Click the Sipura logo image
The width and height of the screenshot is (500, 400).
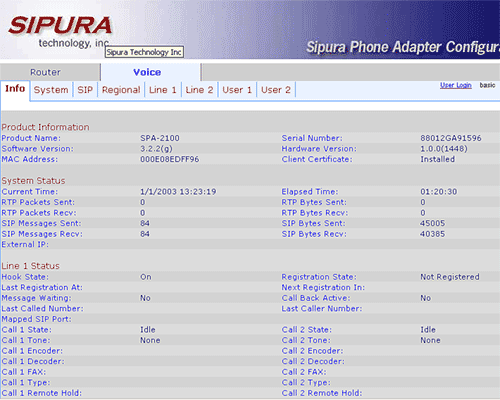click(x=60, y=32)
